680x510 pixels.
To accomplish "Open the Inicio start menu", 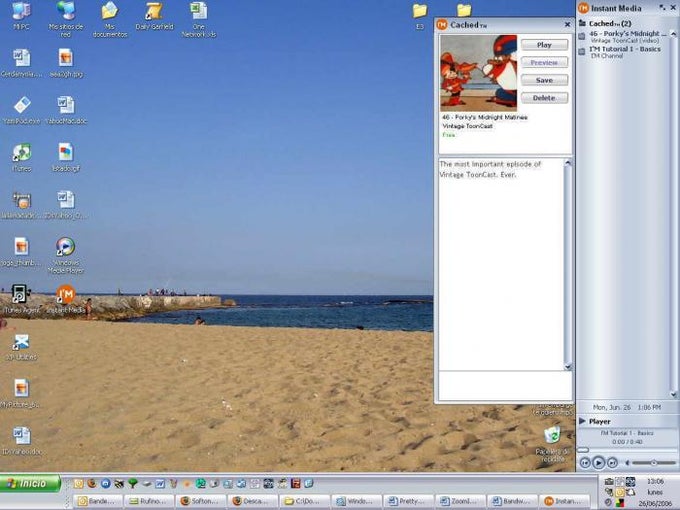I will (30, 483).
